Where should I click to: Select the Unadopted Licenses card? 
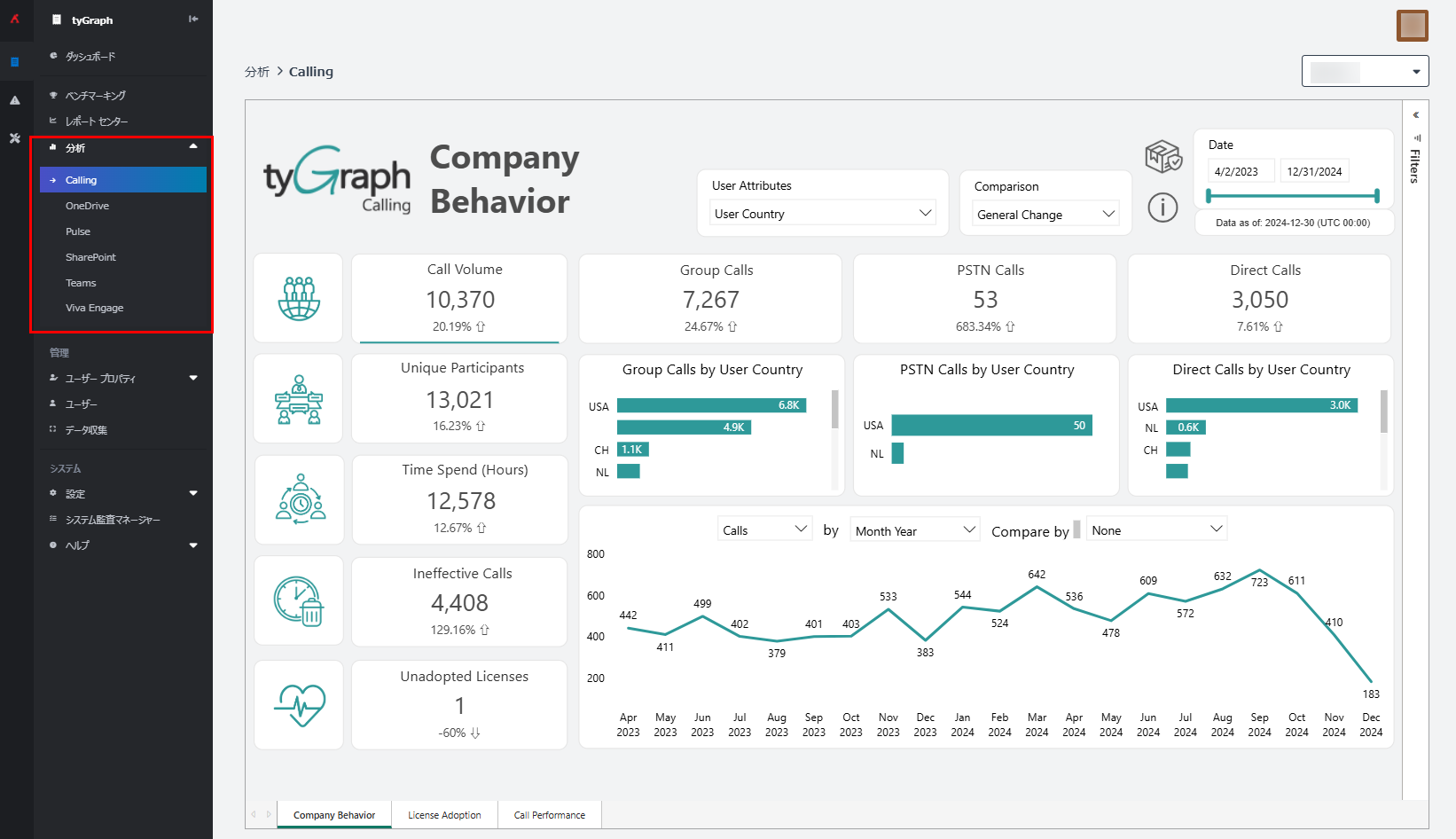(459, 704)
